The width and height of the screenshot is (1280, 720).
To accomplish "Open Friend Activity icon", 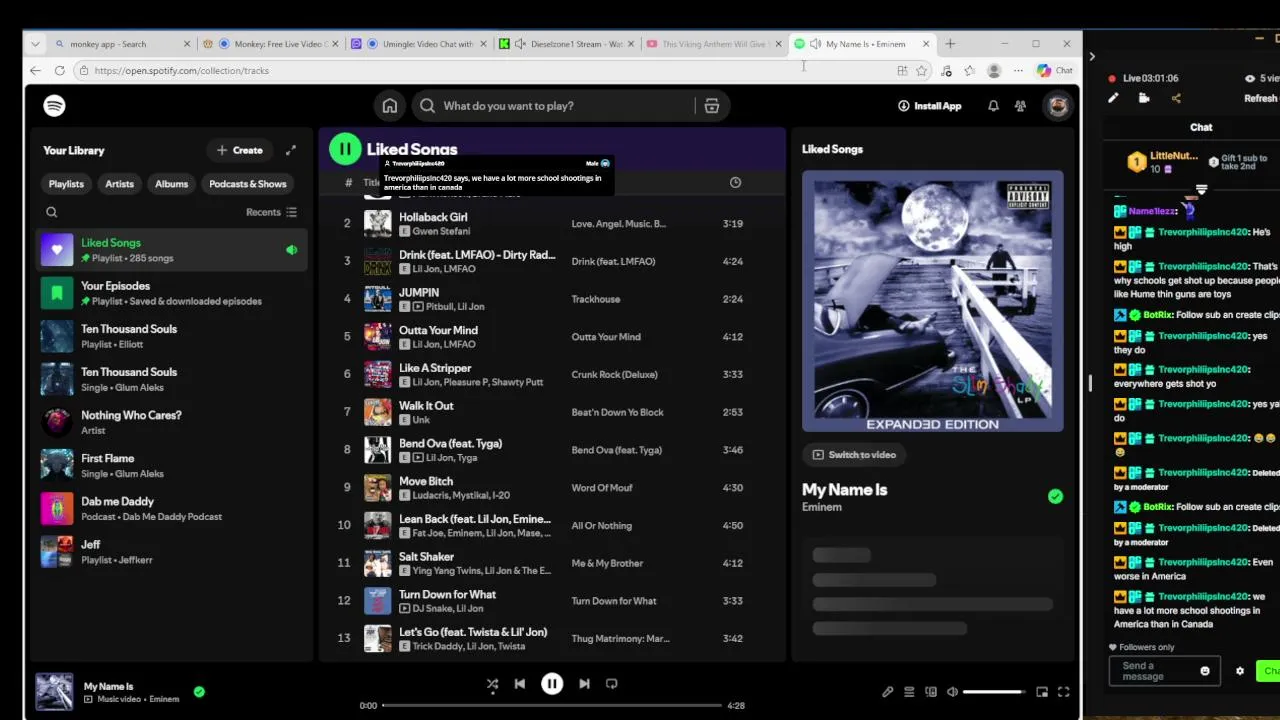I will pyautogui.click(x=1020, y=106).
